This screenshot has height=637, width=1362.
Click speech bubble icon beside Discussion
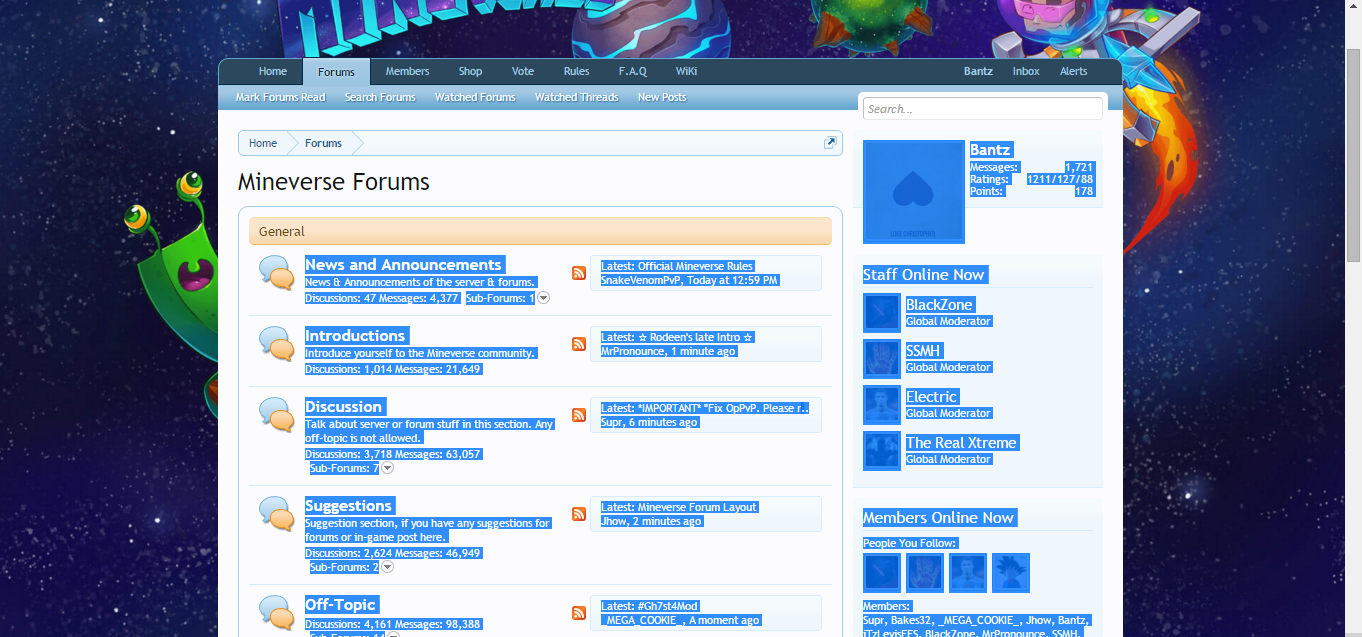click(275, 415)
